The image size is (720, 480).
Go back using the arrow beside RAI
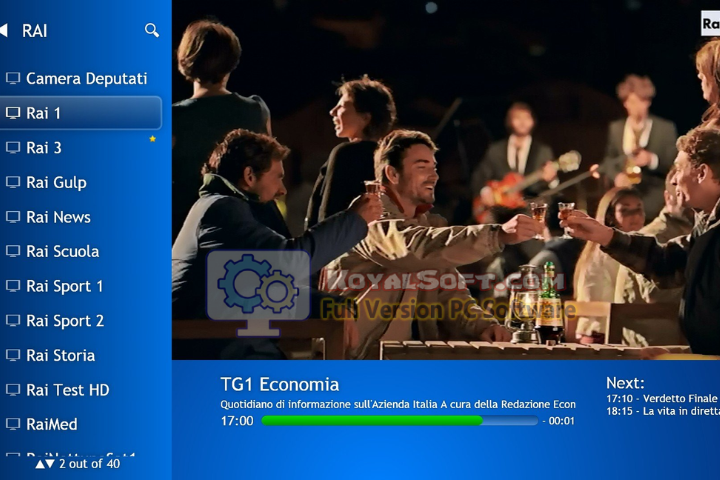tap(4, 30)
